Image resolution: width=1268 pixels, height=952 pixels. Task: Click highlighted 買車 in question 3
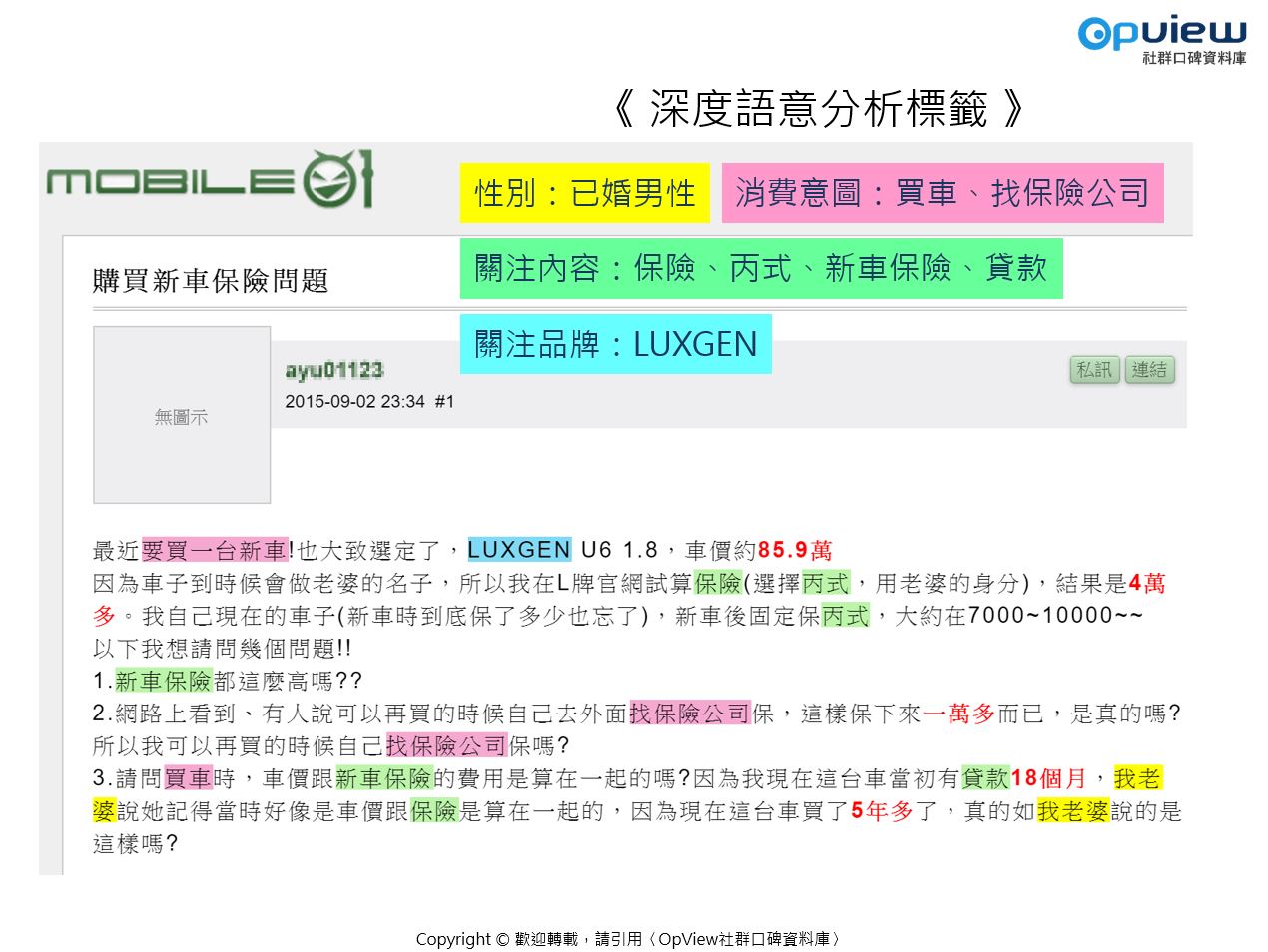point(189,778)
